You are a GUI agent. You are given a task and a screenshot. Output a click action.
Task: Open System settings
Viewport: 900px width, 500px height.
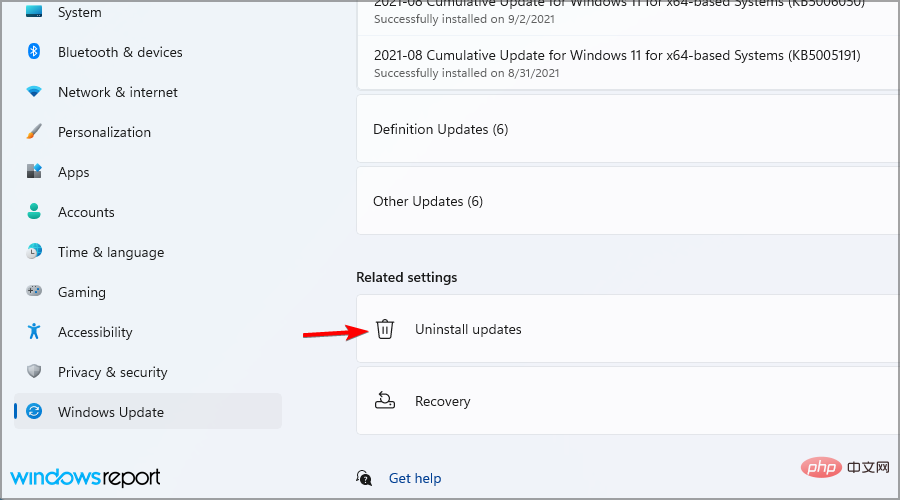[x=148, y=11]
